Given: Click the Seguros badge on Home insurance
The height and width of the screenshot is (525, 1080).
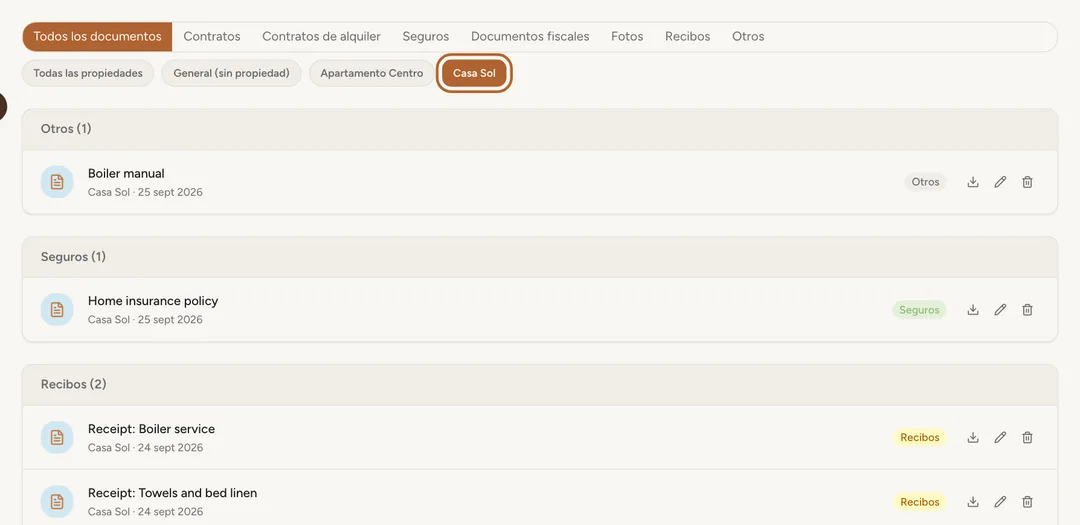Looking at the screenshot, I should point(919,310).
